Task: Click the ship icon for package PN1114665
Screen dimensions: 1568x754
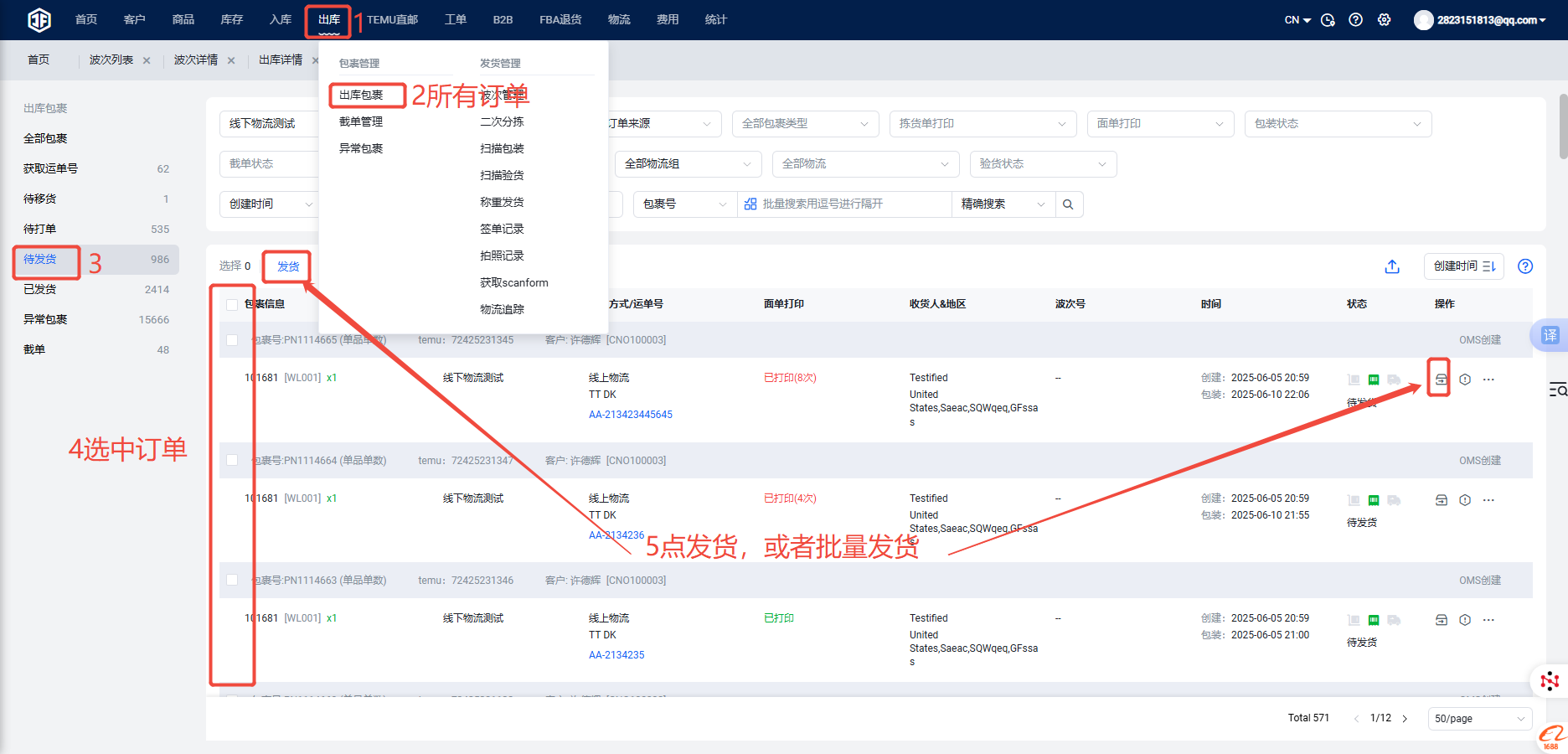Action: tap(1441, 380)
